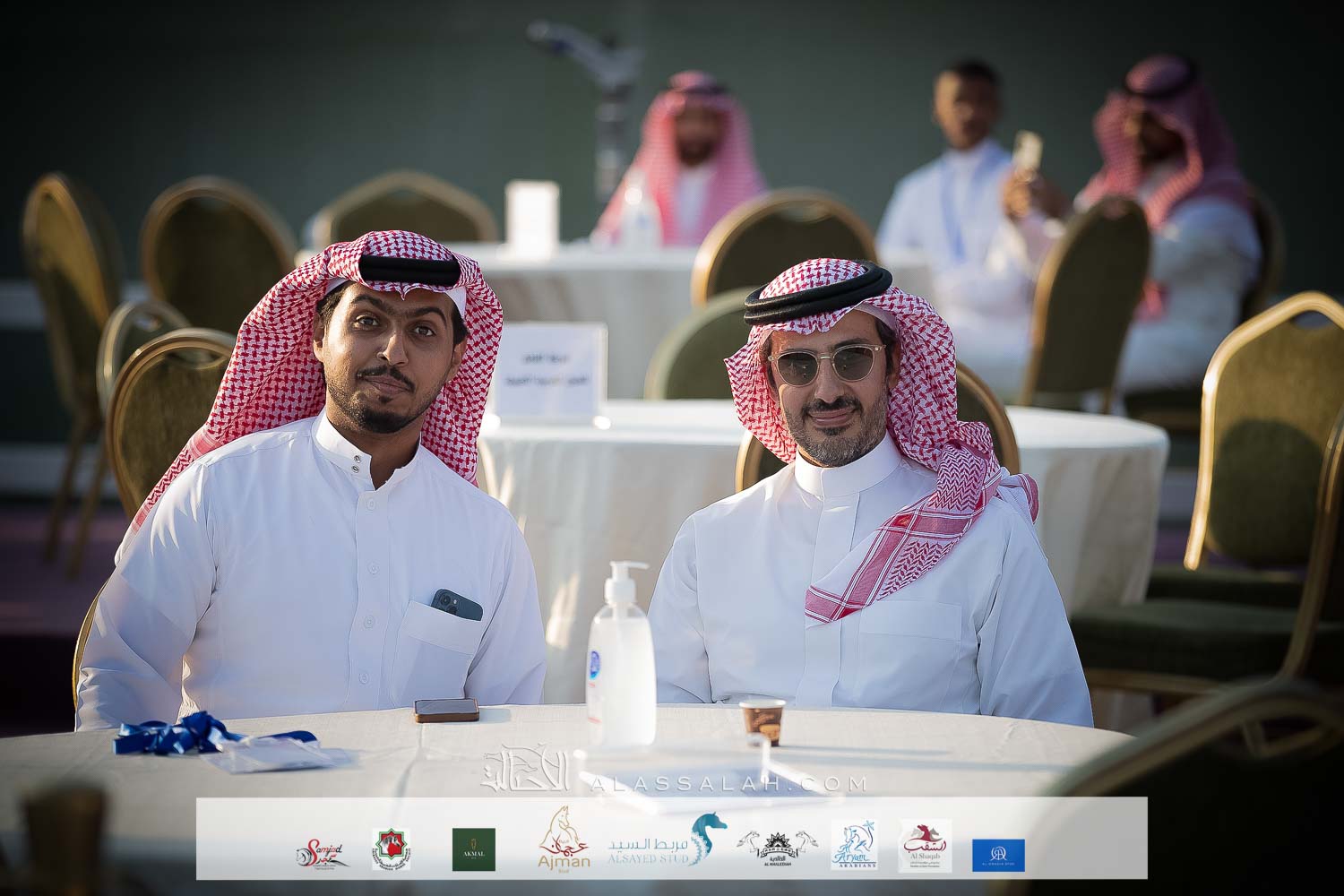Click the small brown coffee cup
This screenshot has height=896, width=1344.
click(762, 721)
